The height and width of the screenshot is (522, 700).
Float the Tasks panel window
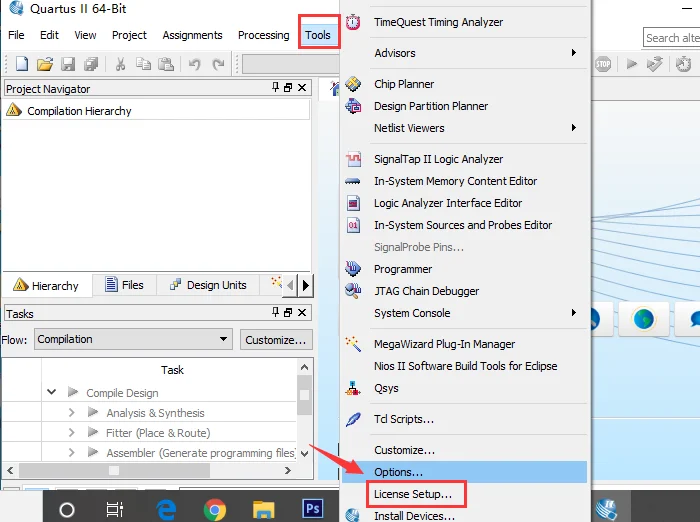point(288,313)
